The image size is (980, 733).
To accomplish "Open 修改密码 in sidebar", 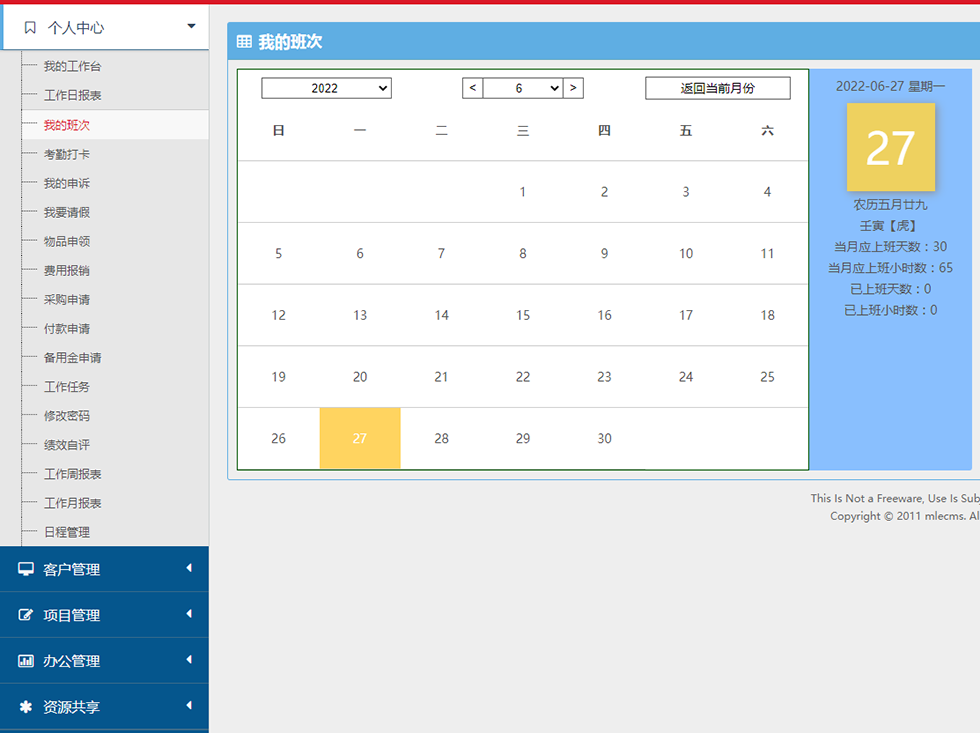I will pyautogui.click(x=67, y=416).
